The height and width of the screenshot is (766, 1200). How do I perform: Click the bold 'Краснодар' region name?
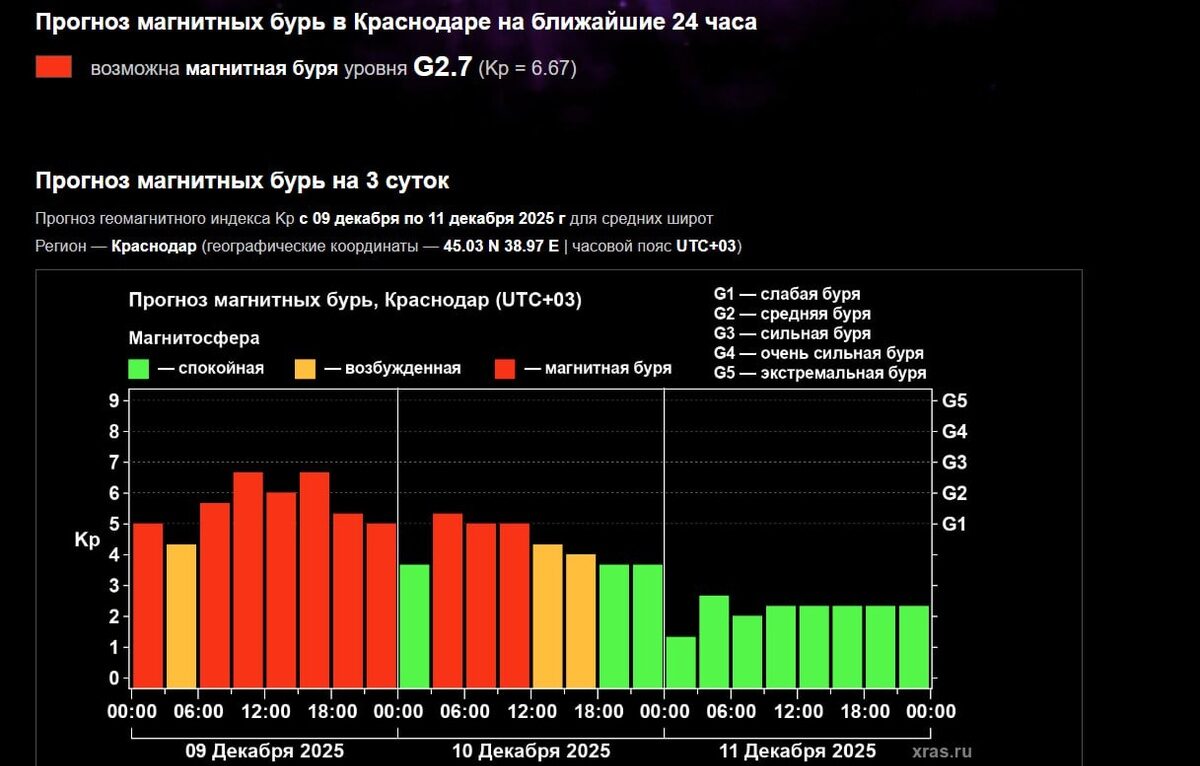(x=154, y=246)
